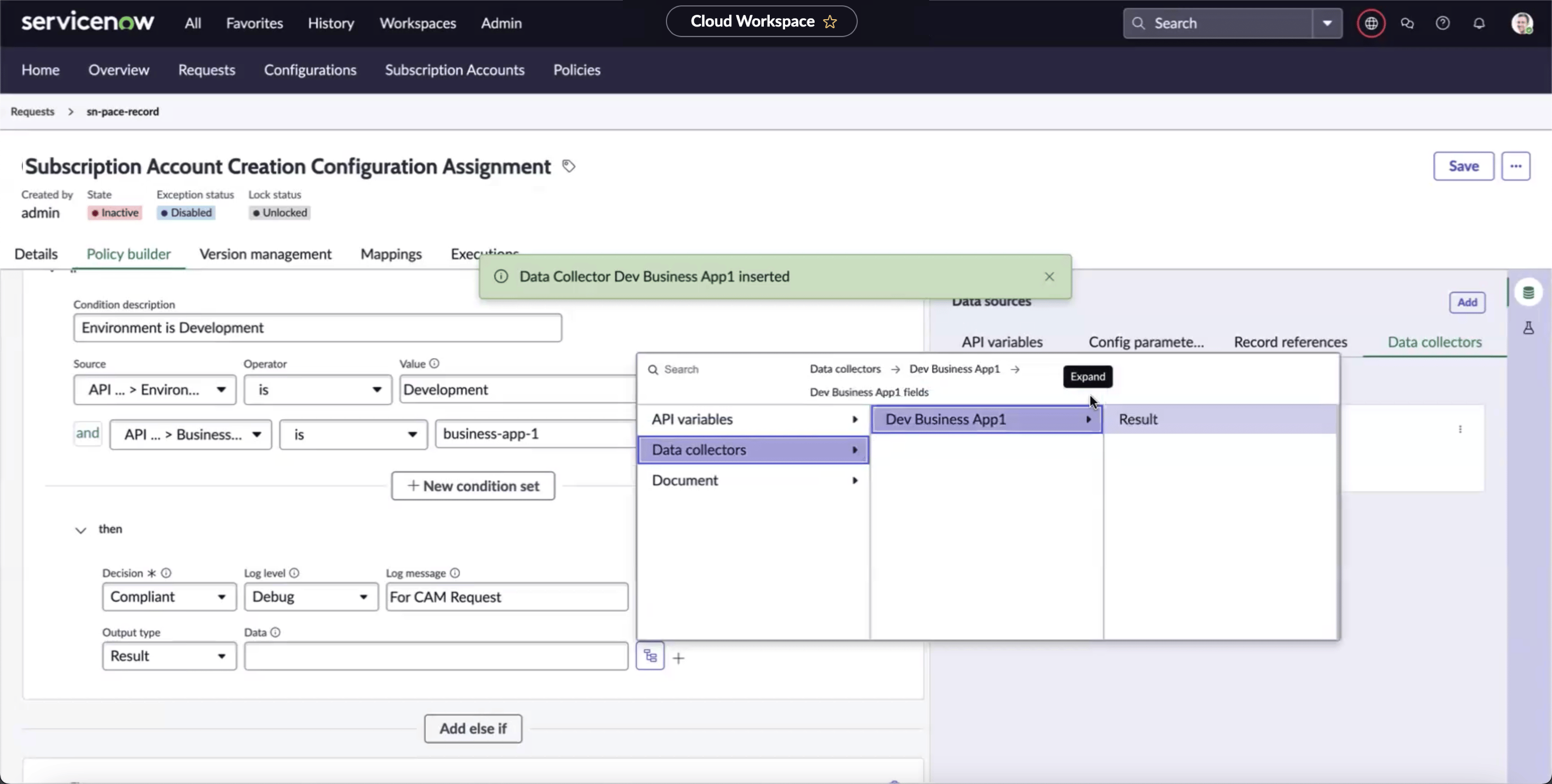Open the second 'is' operator dropdown
Screen dimensions: 1552x784
(353, 435)
